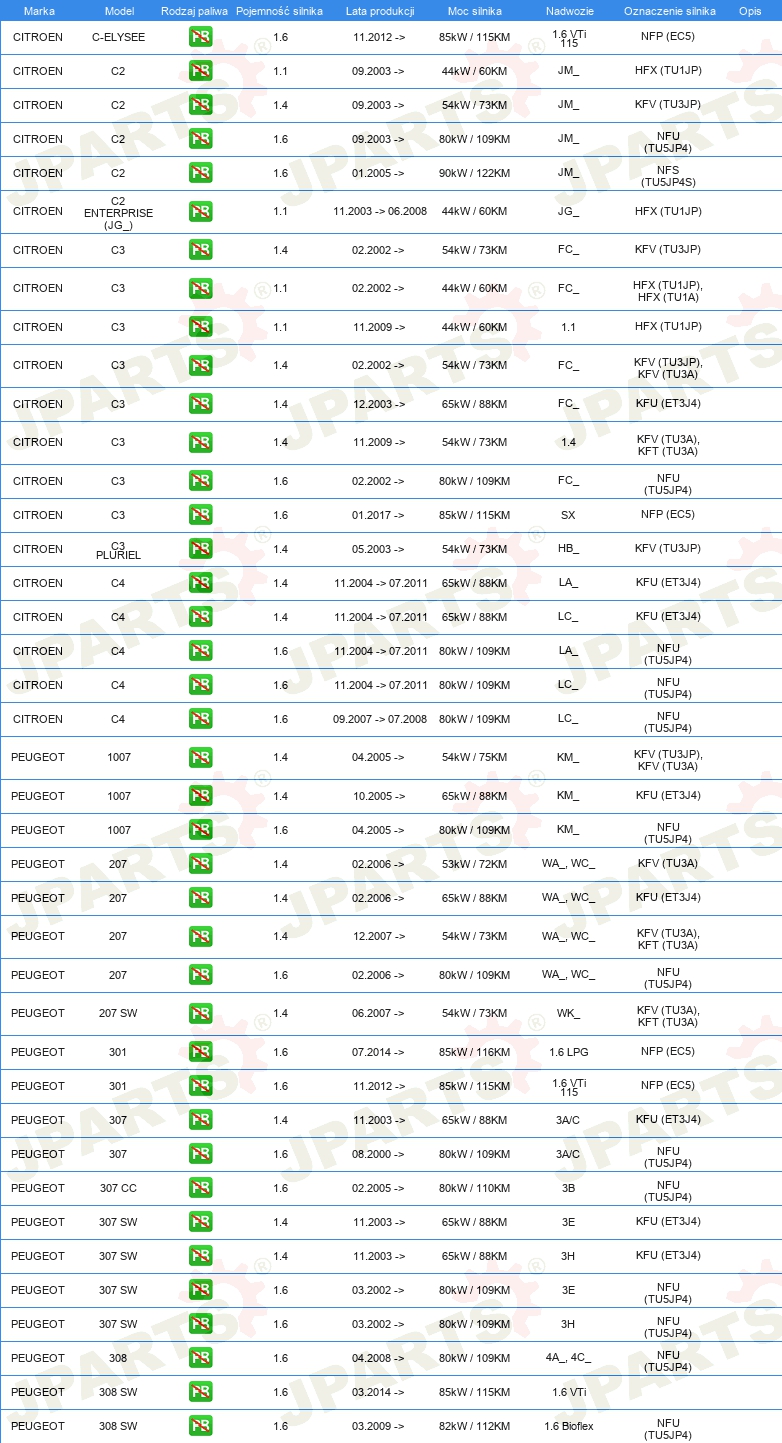Select the '11.2003 -> 06.2008' production years cell

380,211
